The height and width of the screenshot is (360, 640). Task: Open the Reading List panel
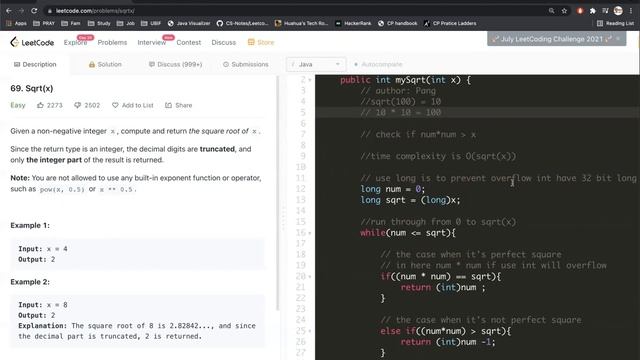[x=616, y=23]
